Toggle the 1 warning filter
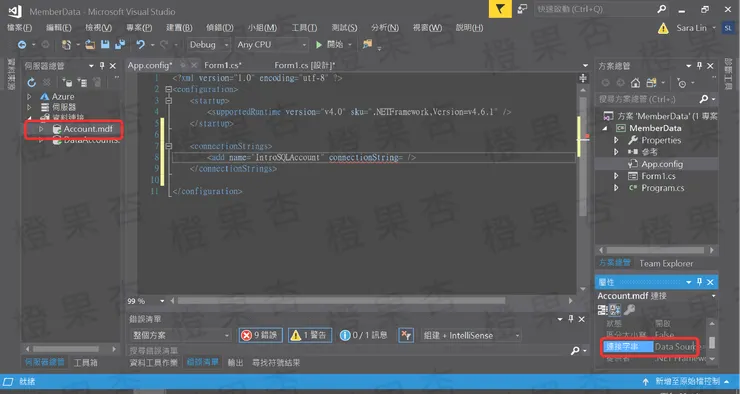Screen dimensions: 740x394 310,335
